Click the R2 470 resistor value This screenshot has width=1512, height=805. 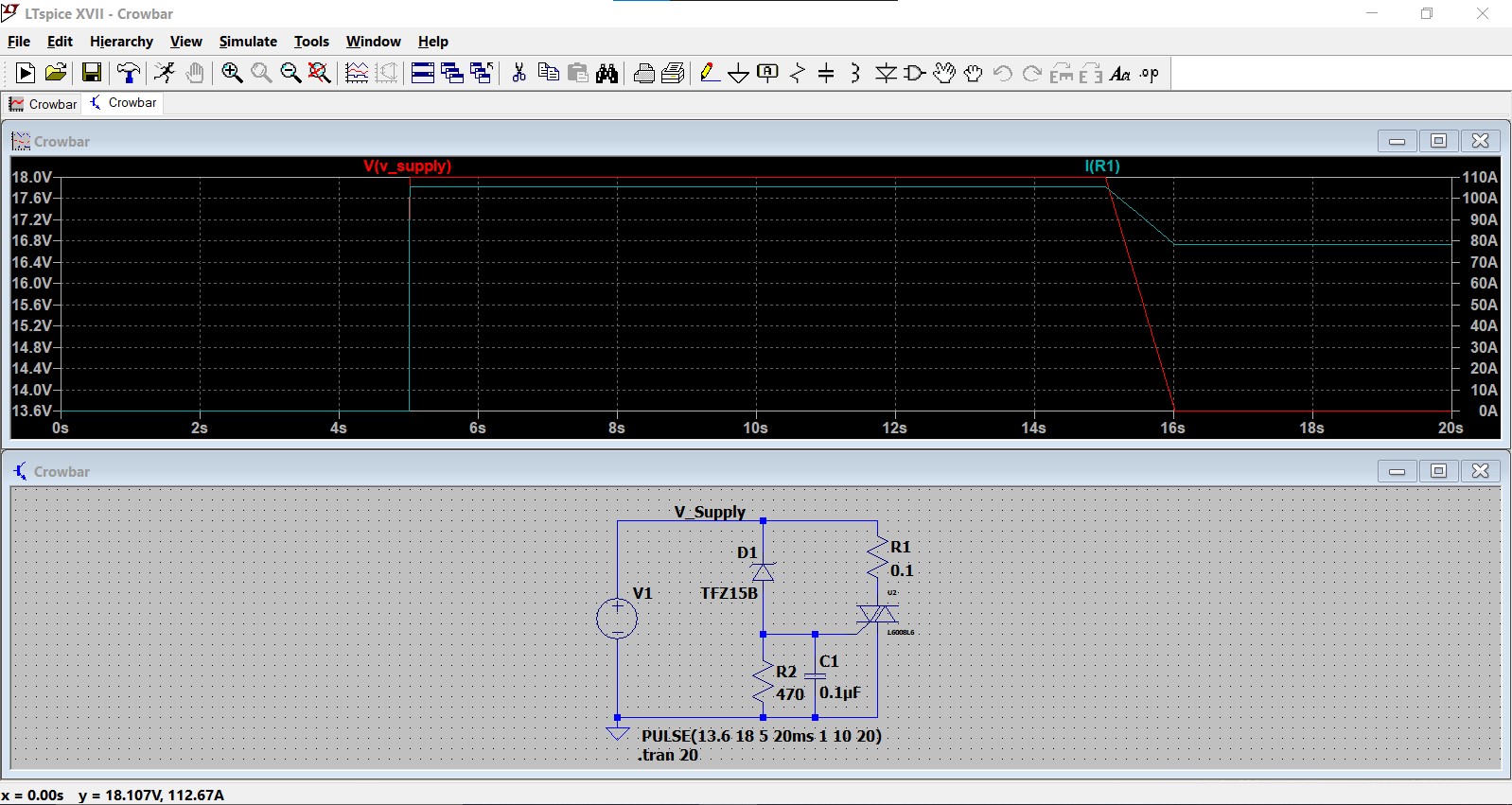(x=790, y=694)
